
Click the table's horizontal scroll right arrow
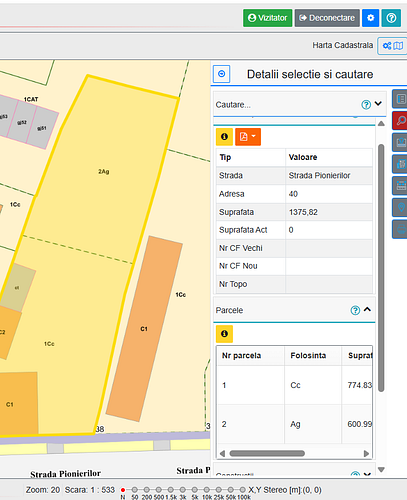366,453
